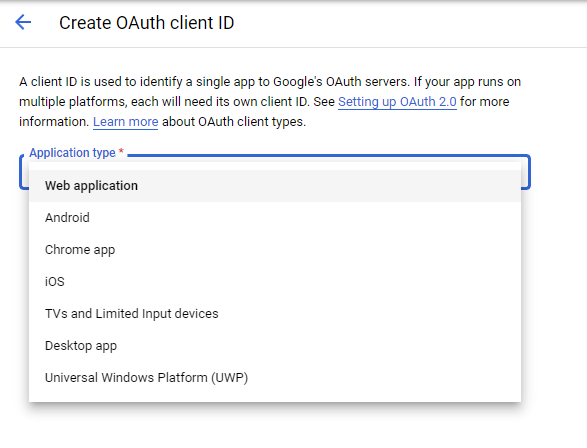Viewport: 587px width, 448px height.
Task: Click the Application type field label
Action: pos(72,153)
